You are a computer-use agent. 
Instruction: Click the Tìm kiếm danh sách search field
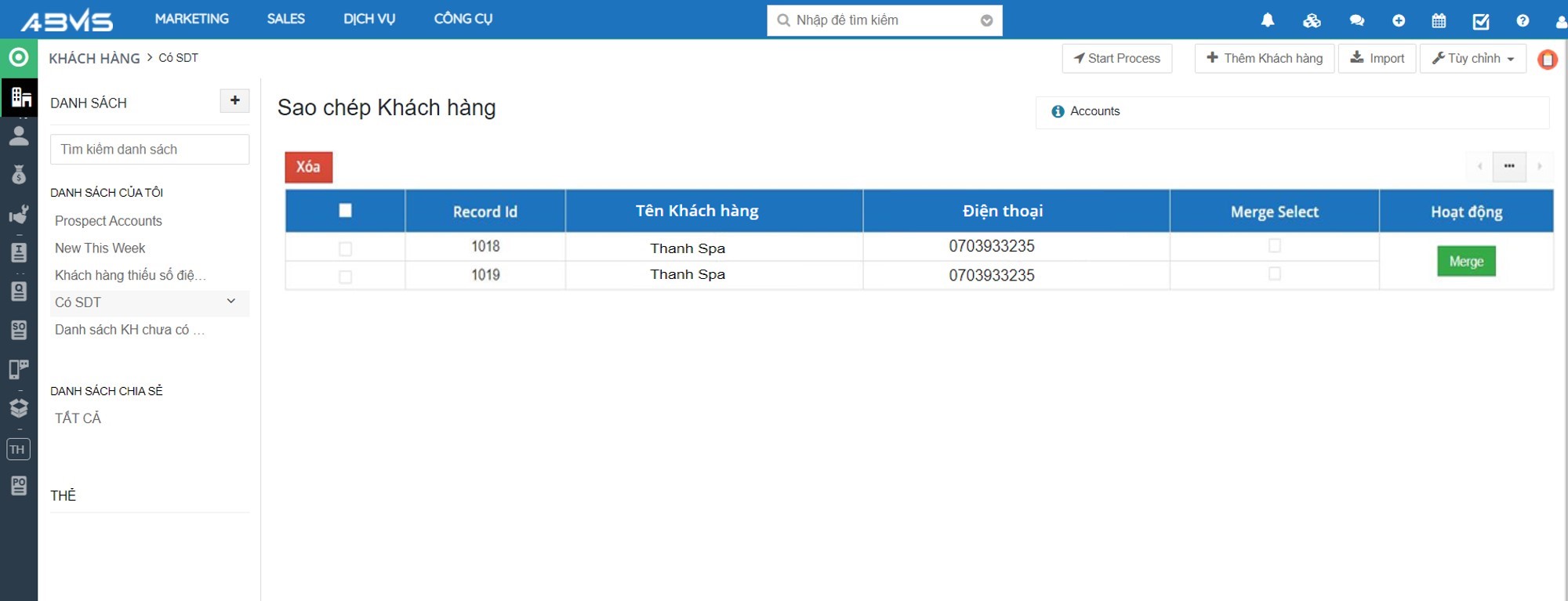(x=150, y=150)
